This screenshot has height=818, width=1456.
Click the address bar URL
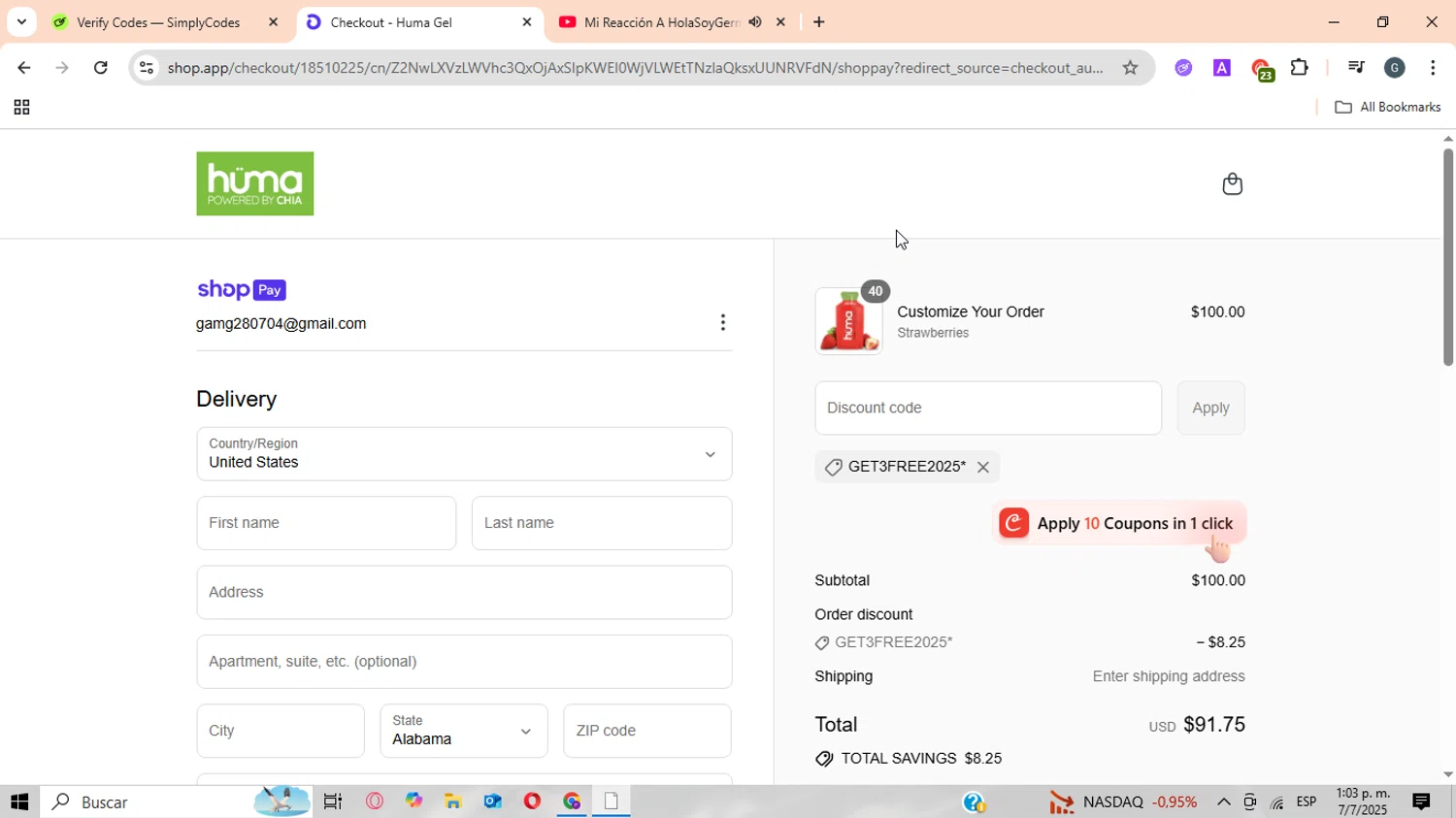coord(635,68)
